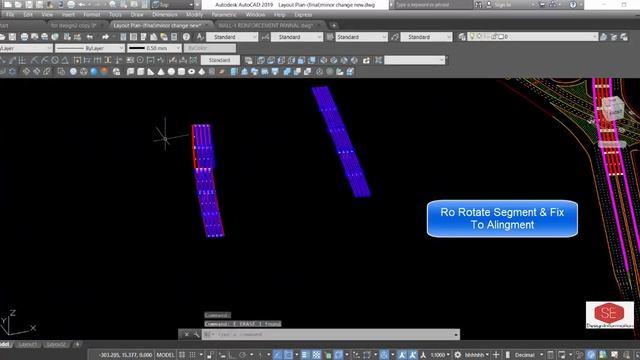The height and width of the screenshot is (360, 640).
Task: Switch to the Layout1 tab
Action: 27,345
